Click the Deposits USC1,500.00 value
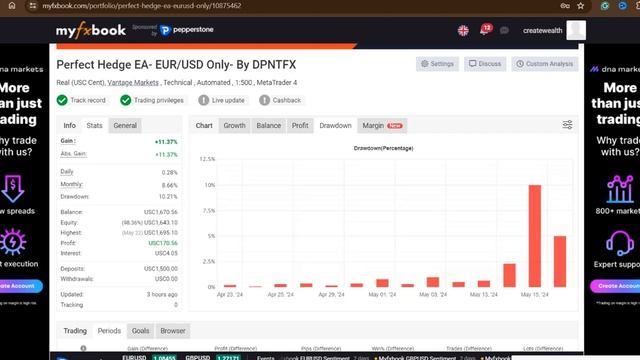640x360 pixels. 161,269
